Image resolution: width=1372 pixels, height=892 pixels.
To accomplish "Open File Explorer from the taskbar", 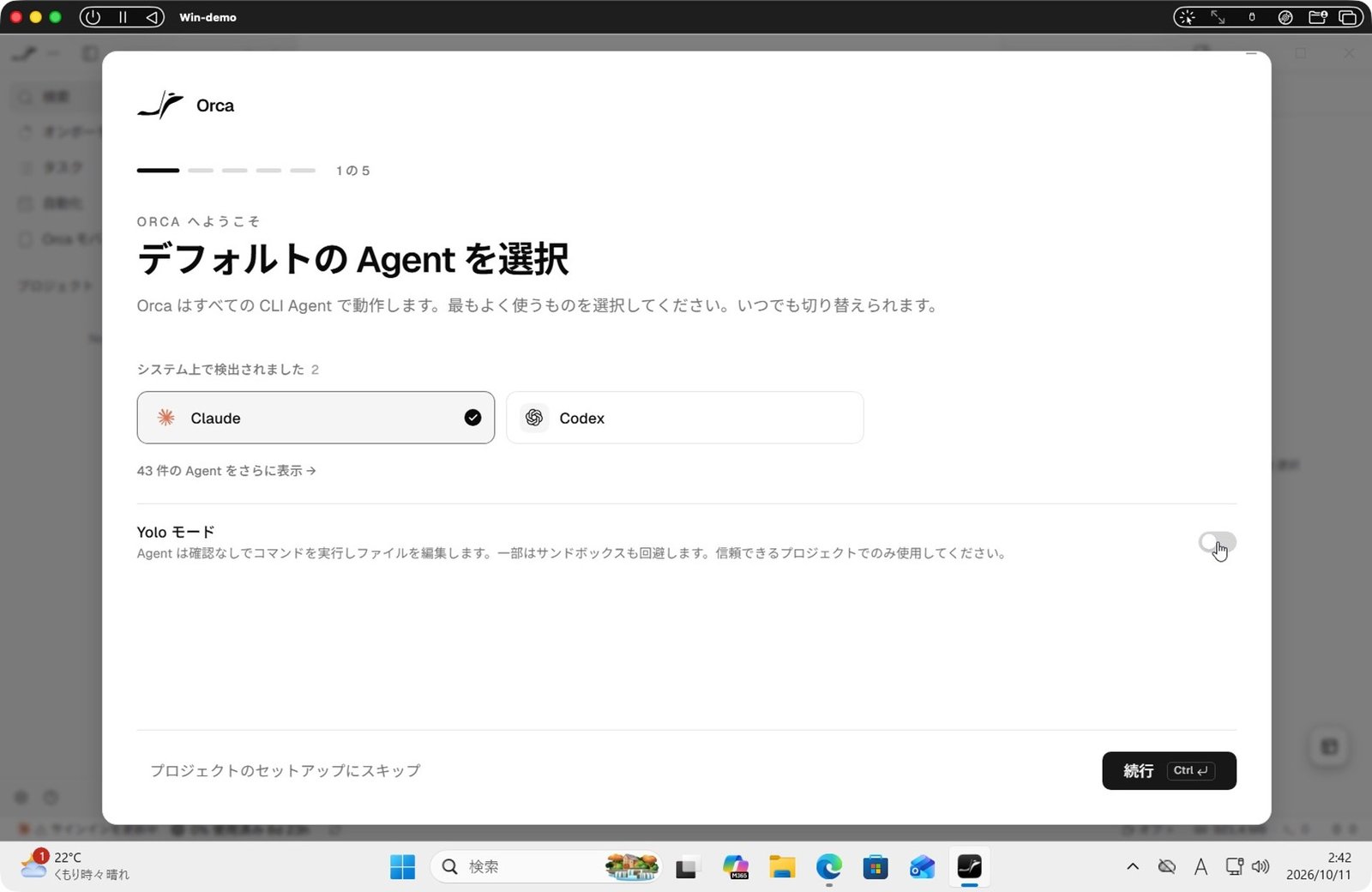I will pos(782,867).
